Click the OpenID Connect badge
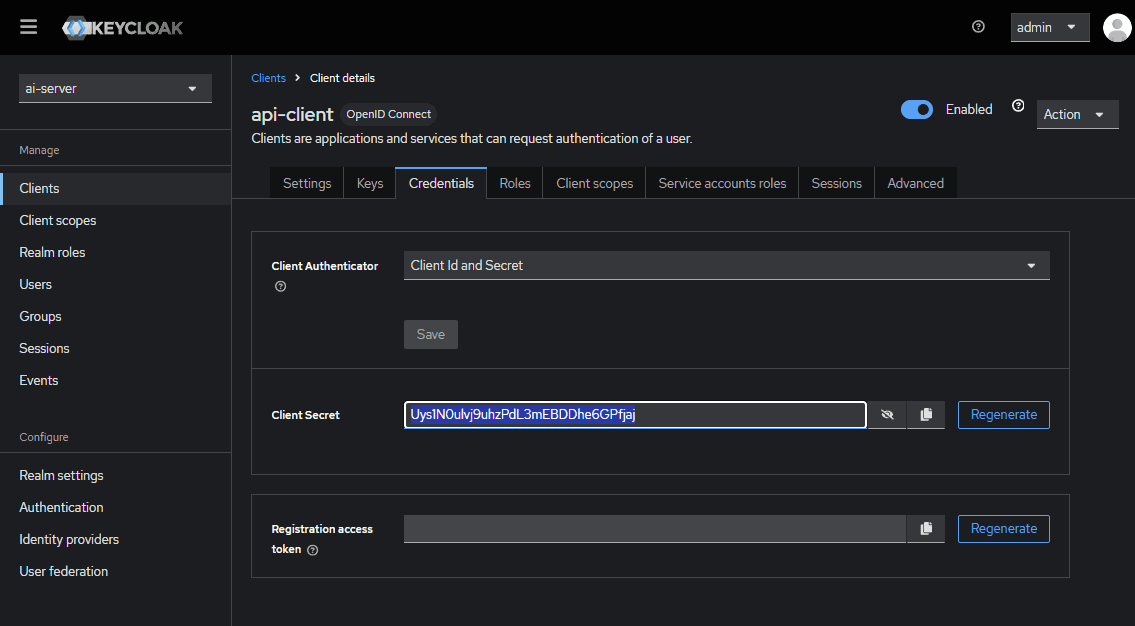The width and height of the screenshot is (1135, 626). click(x=389, y=114)
